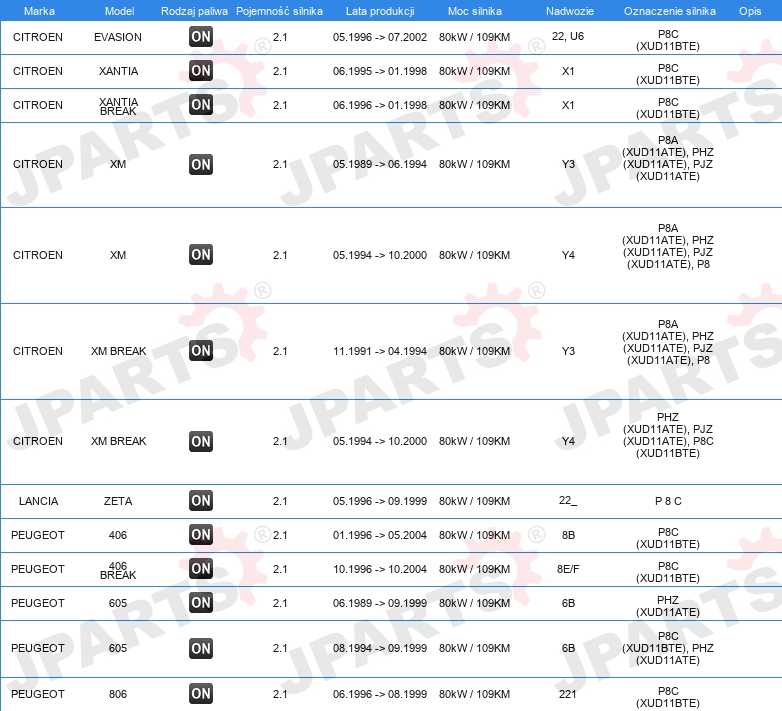782x711 pixels.
Task: Click the ON icon in the PEUGEOT 806 row
Action: point(200,694)
